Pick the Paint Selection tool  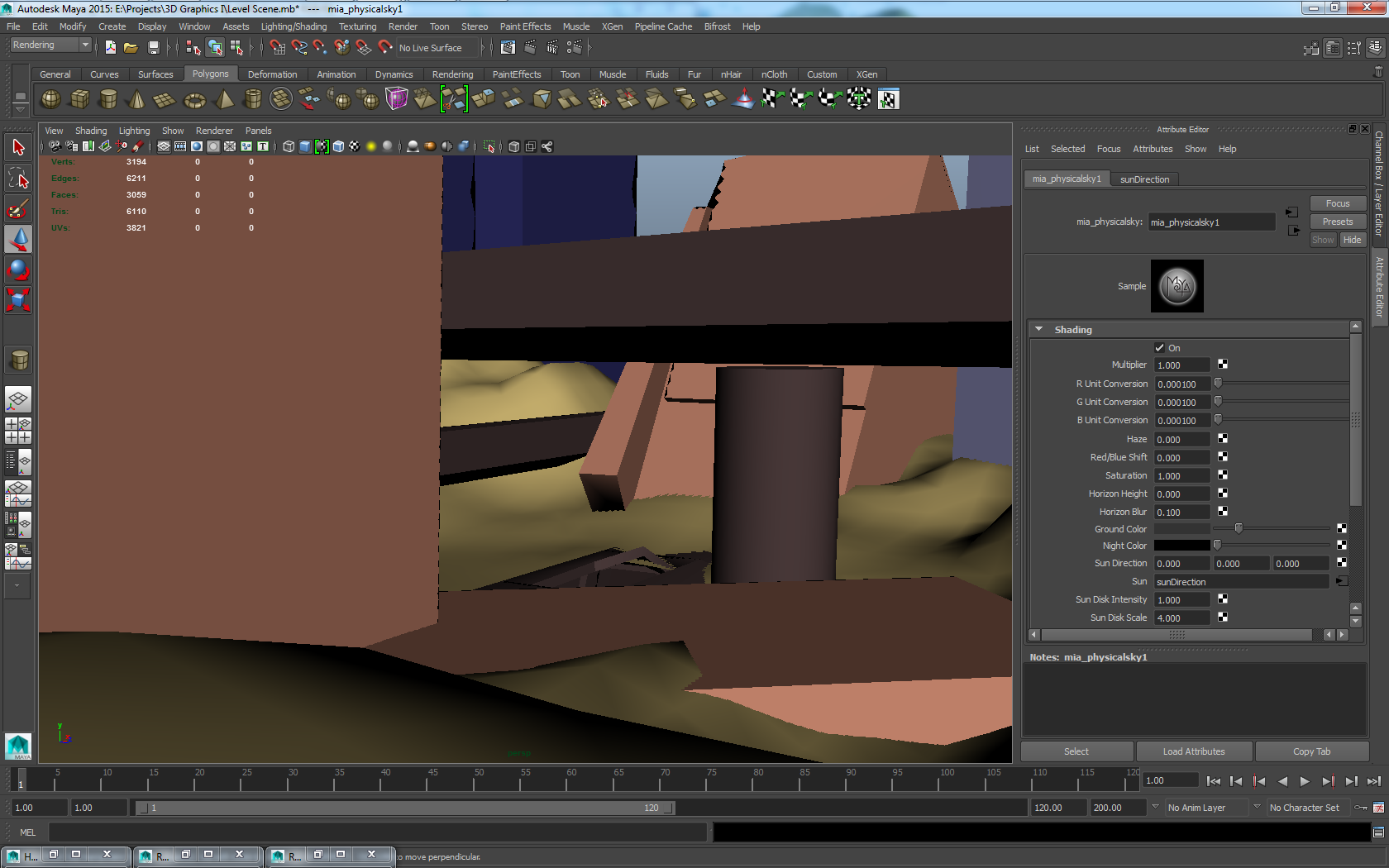pos(17,208)
